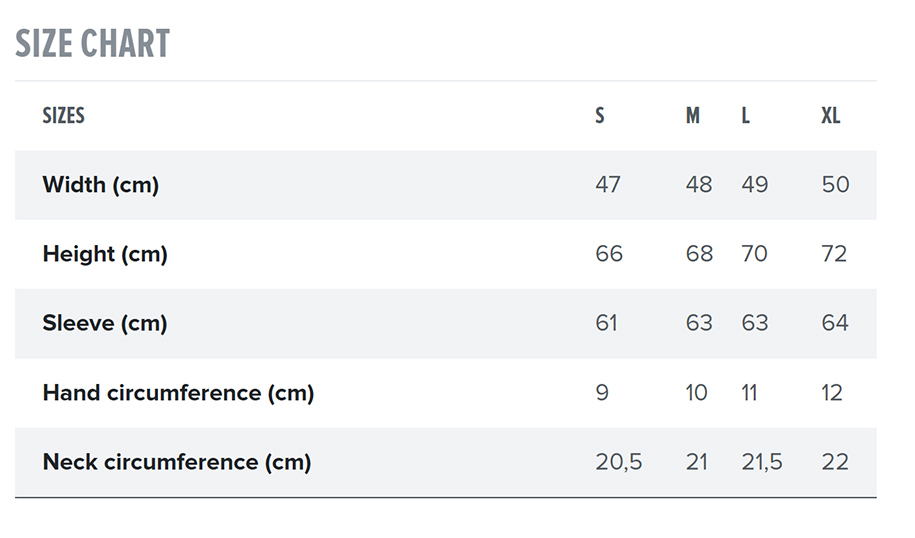Click width value 50 for size XL
The height and width of the screenshot is (538, 915).
(835, 185)
